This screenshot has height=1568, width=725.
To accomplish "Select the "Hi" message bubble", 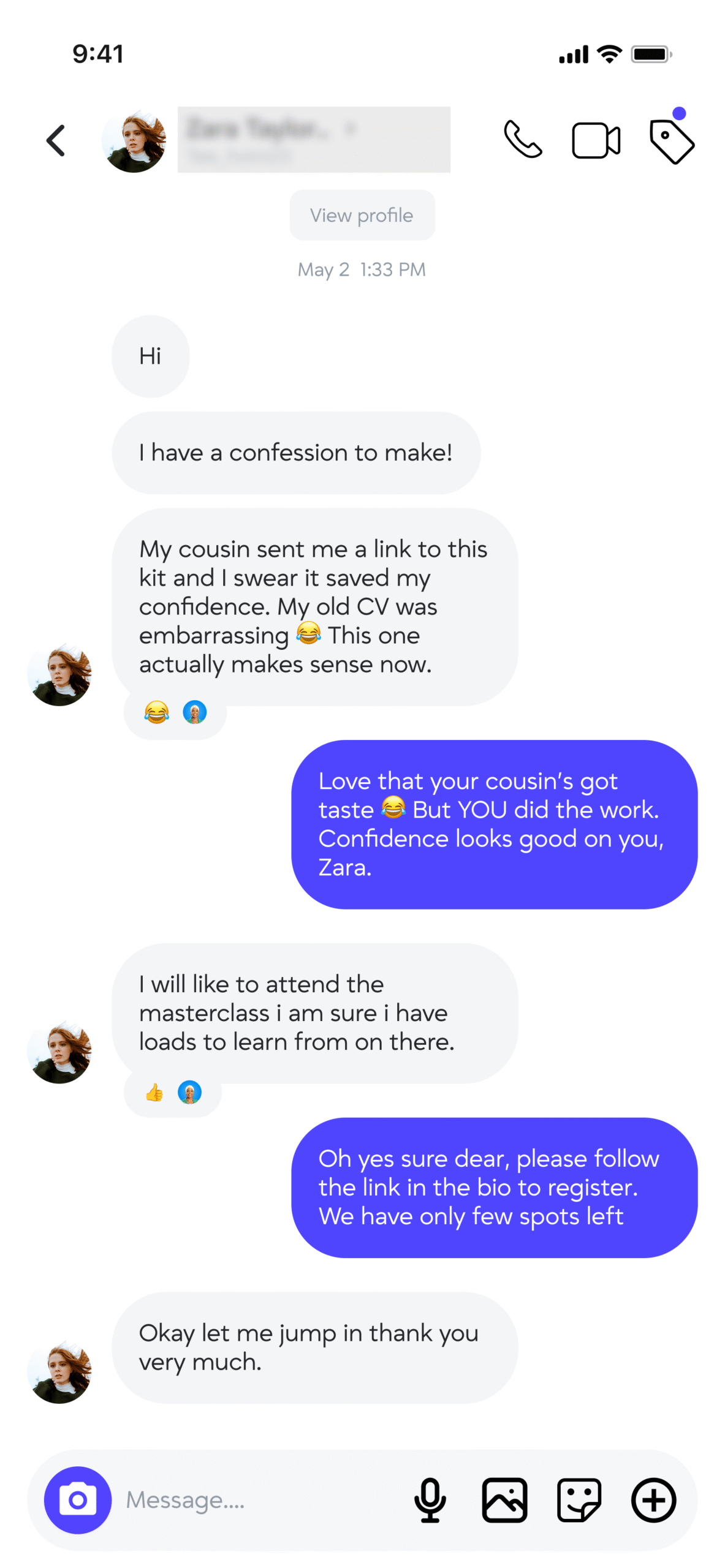I will (150, 356).
